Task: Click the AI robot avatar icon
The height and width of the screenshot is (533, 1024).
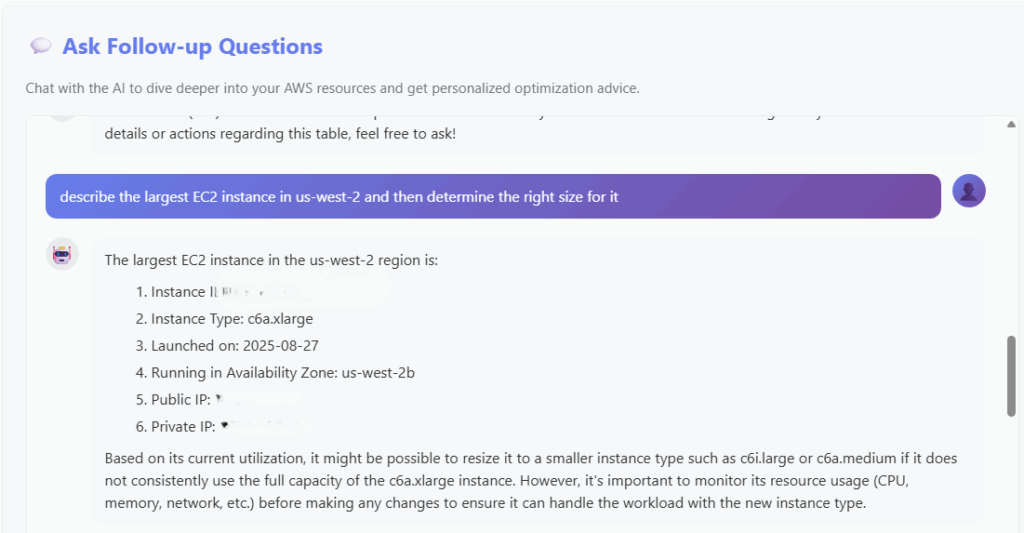Action: [62, 254]
